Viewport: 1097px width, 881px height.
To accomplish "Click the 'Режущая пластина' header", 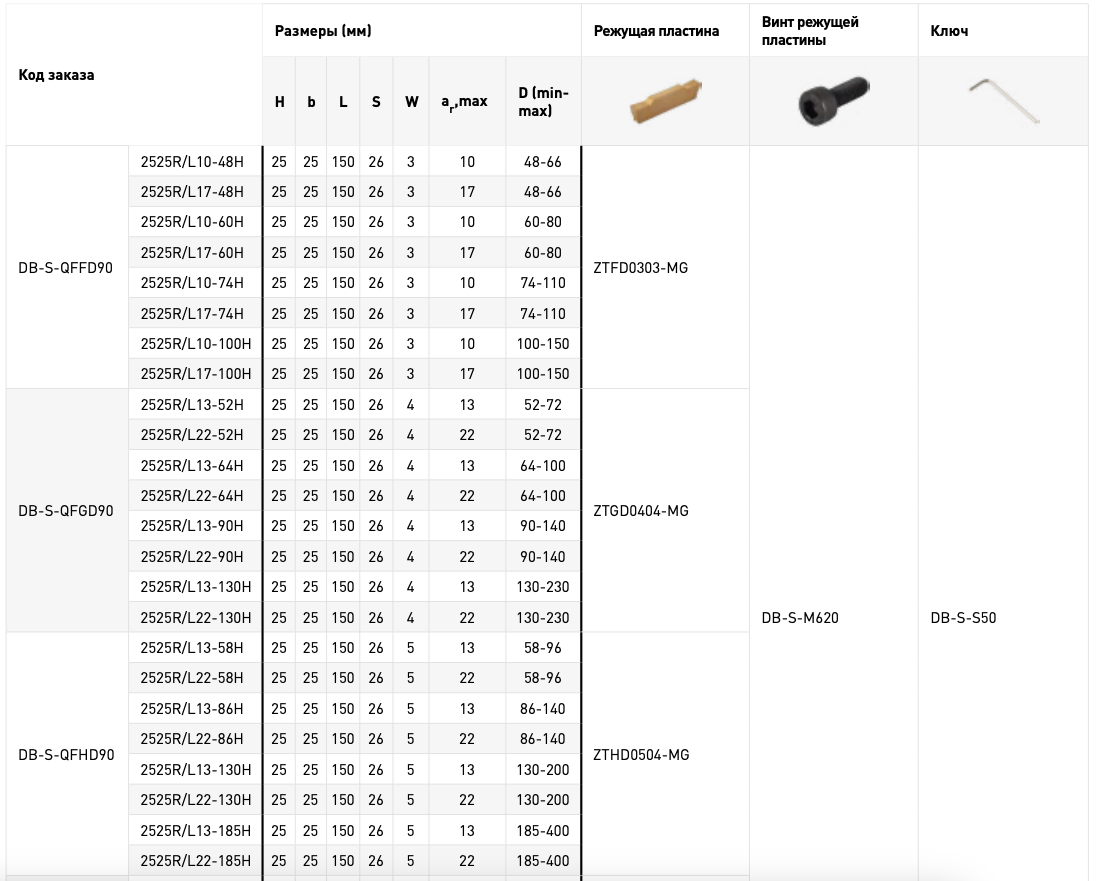I will (656, 31).
